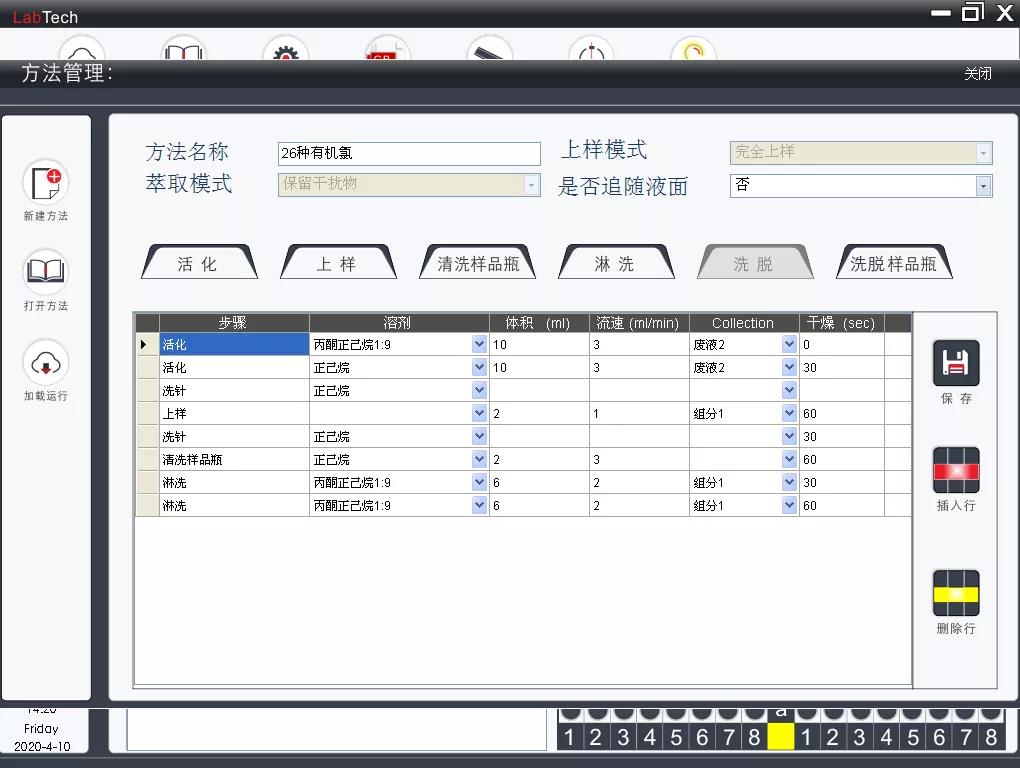Screen dimensions: 1020x768
Task: Open Collection dropdown for 上样 row
Action: 789,414
